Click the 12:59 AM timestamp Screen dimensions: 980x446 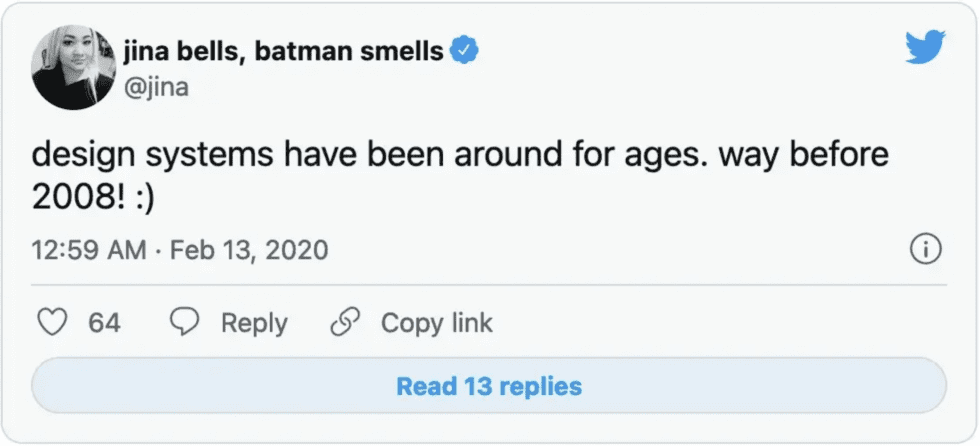pos(88,250)
